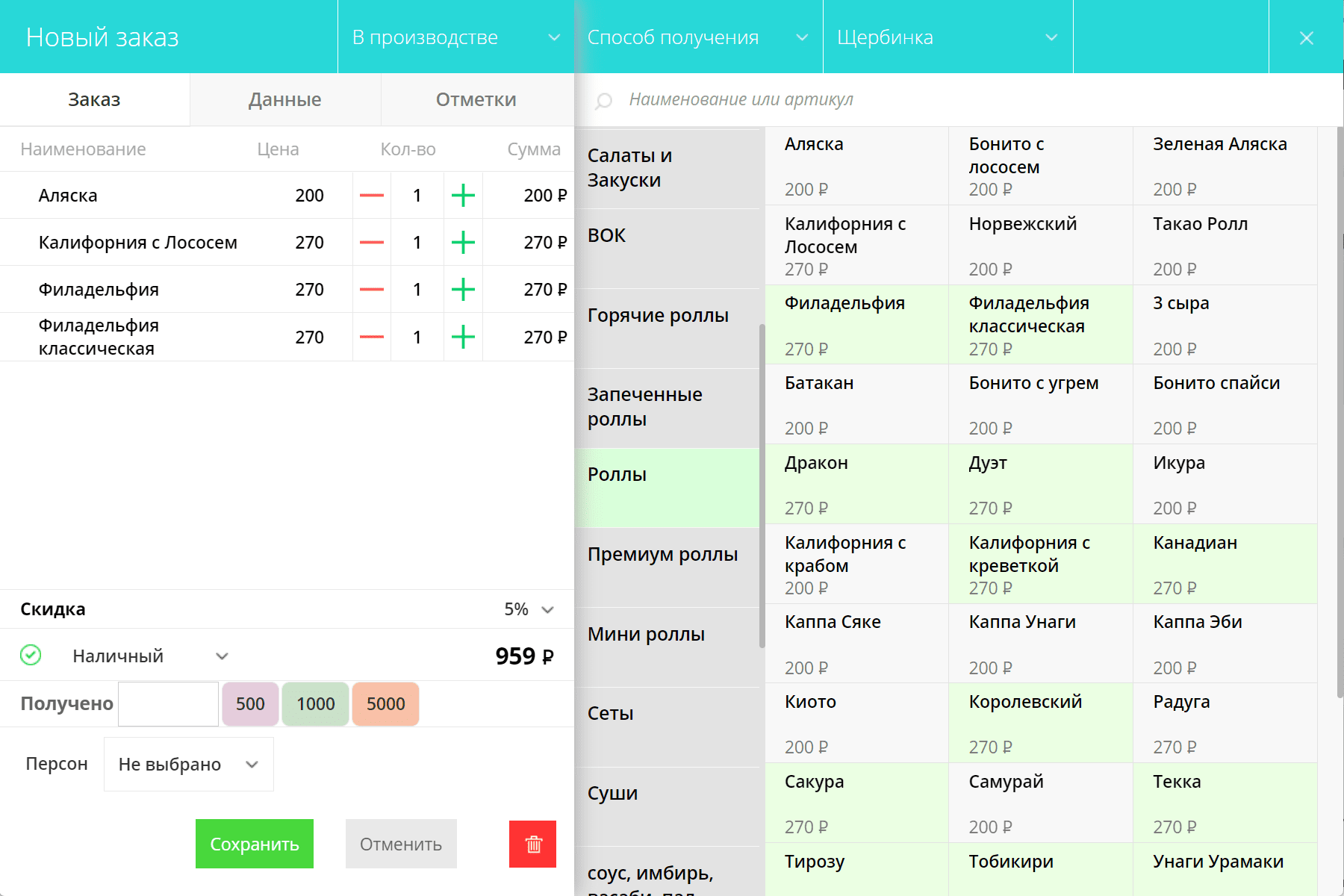Click minus icon for Филадельфия классическая
The image size is (1344, 896).
pyautogui.click(x=372, y=337)
